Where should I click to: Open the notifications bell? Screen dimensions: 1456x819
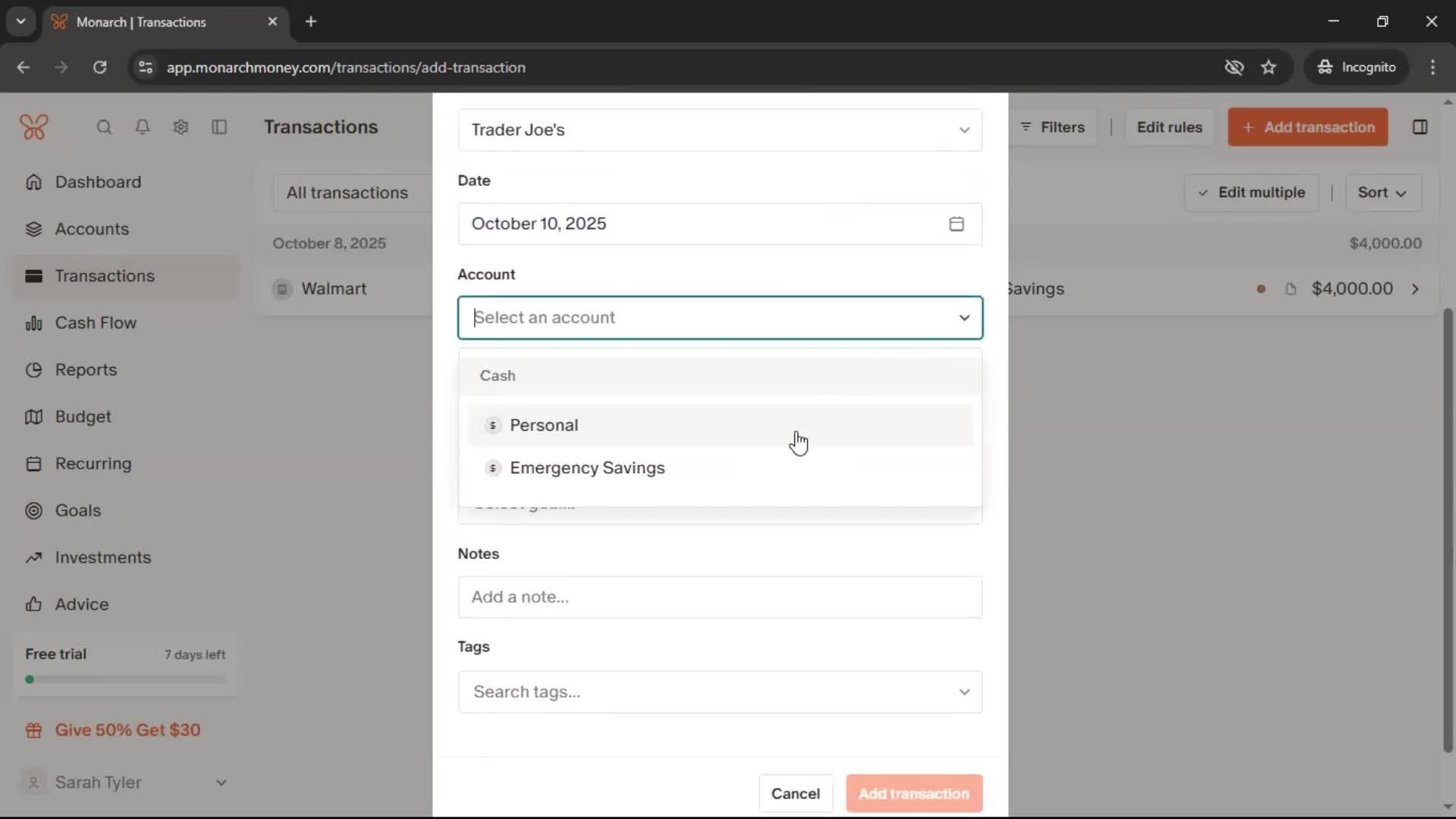[x=142, y=127]
